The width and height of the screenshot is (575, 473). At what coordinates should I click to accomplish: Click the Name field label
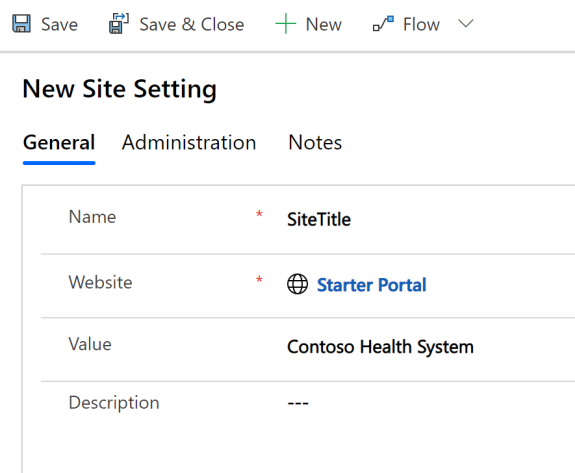pyautogui.click(x=92, y=217)
